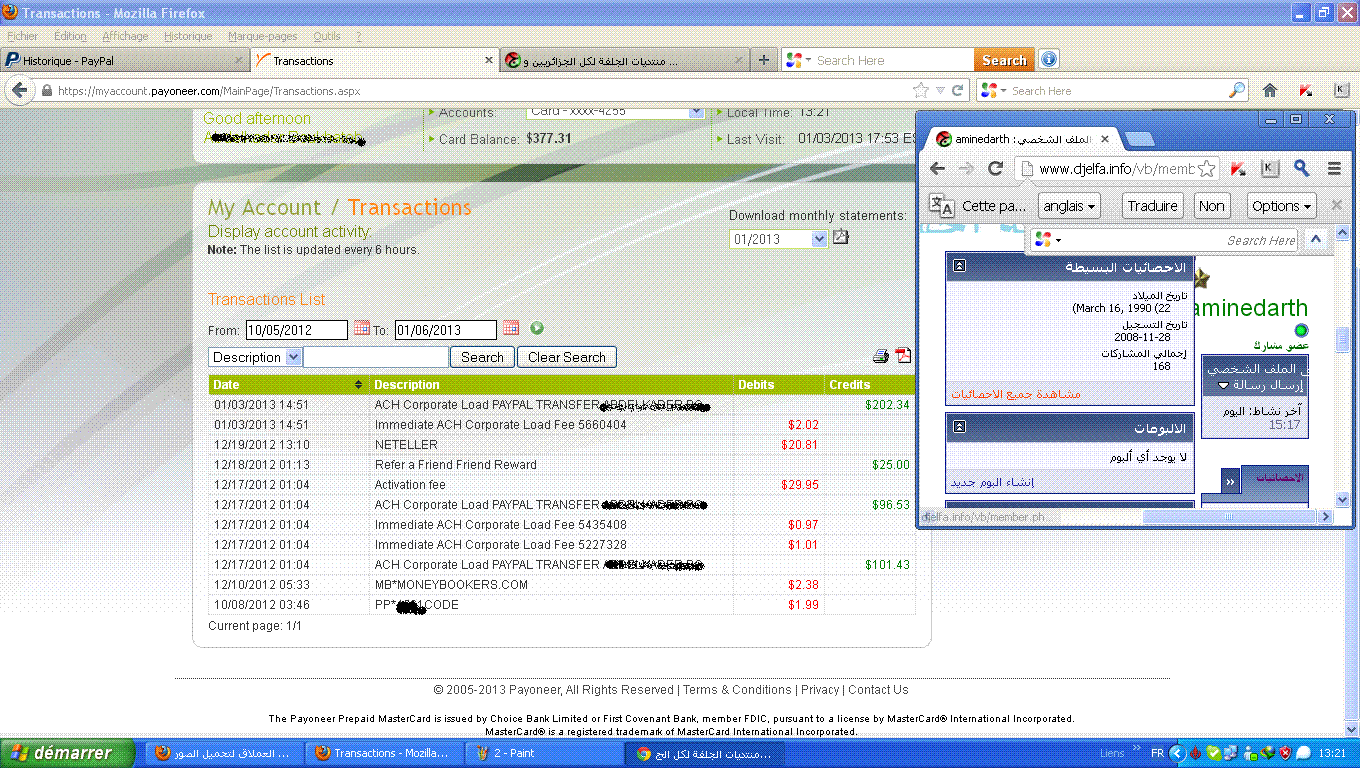The image size is (1360, 768).
Task: Click Traduire in Chrome translate bar
Action: 1152,206
